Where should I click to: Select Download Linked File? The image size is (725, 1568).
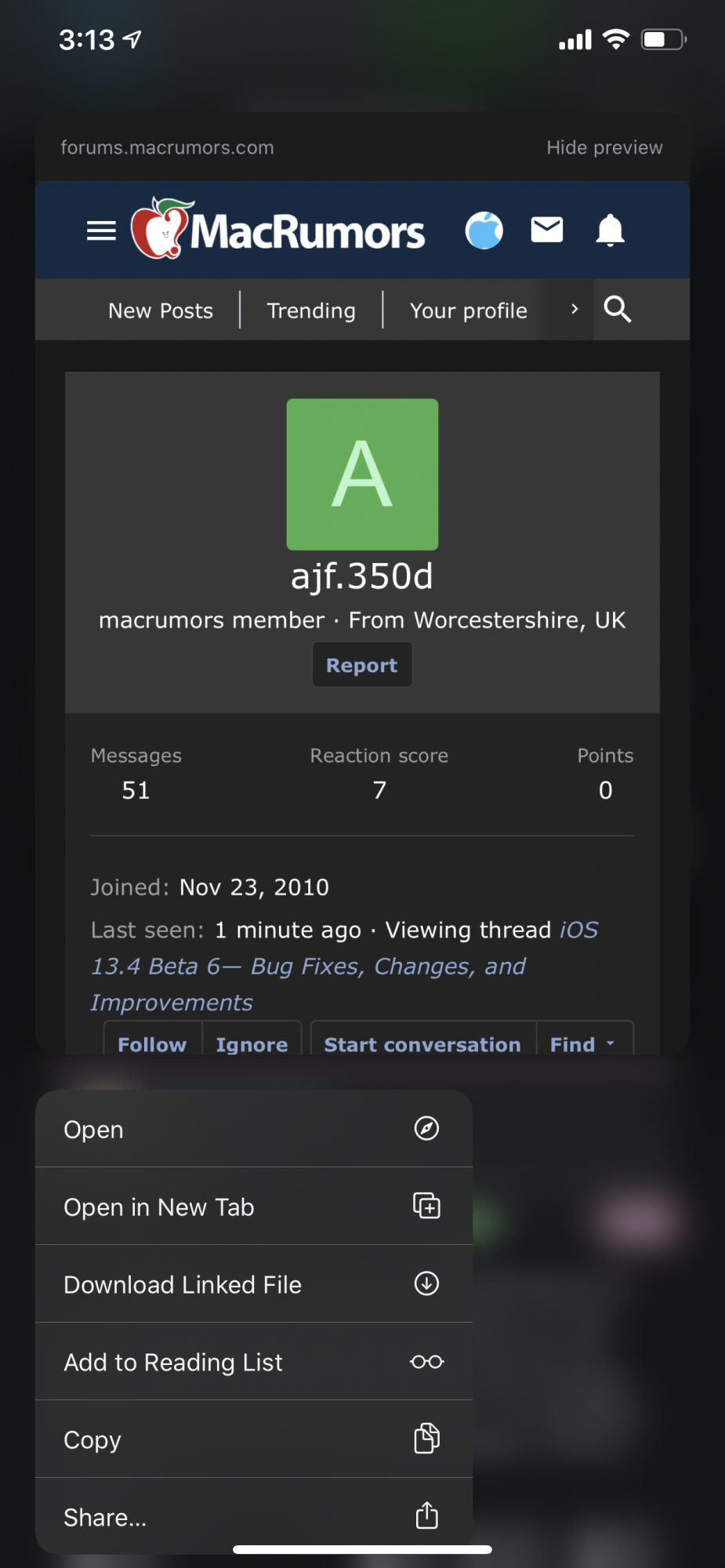254,1284
